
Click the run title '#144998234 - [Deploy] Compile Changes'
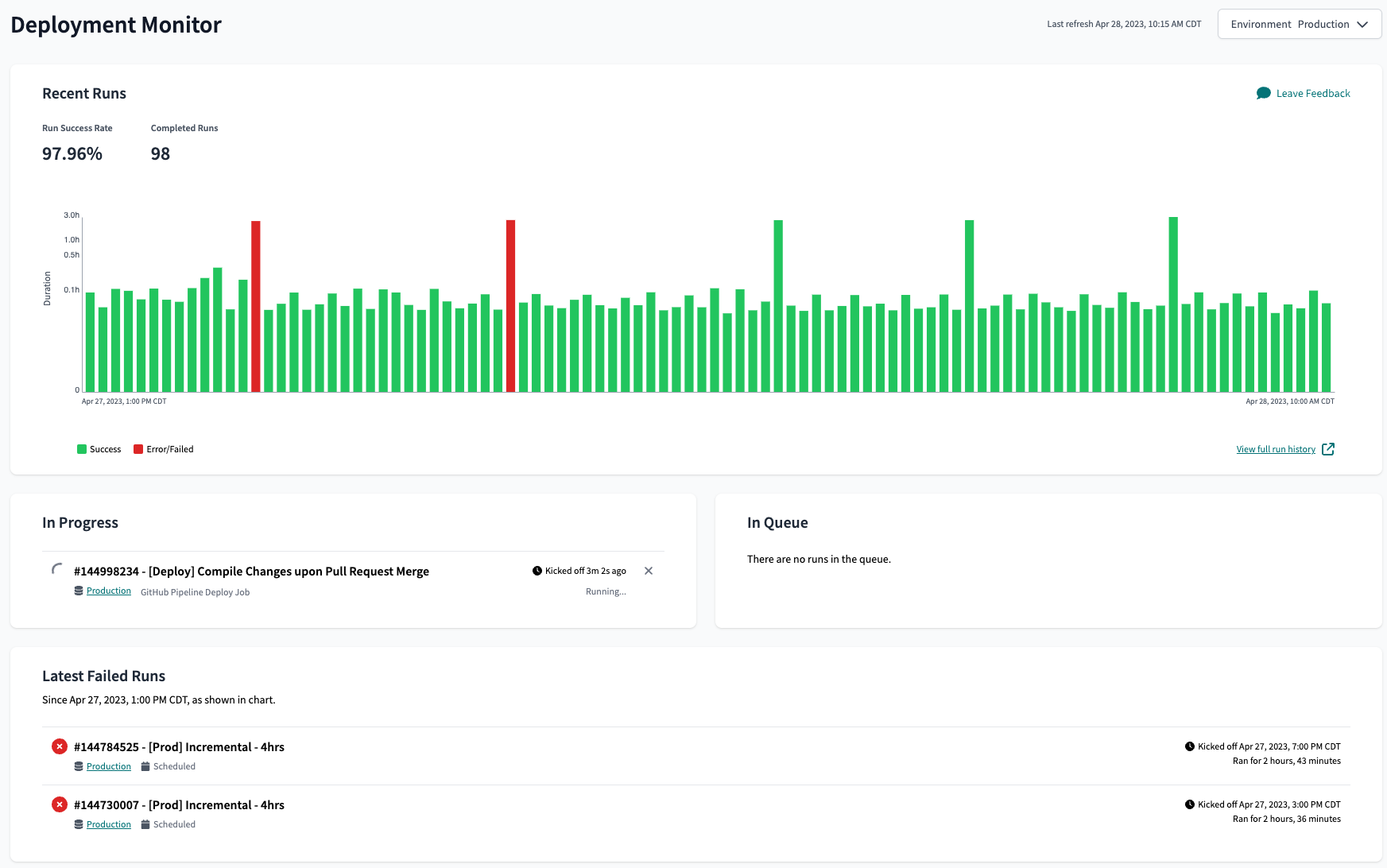tap(250, 571)
